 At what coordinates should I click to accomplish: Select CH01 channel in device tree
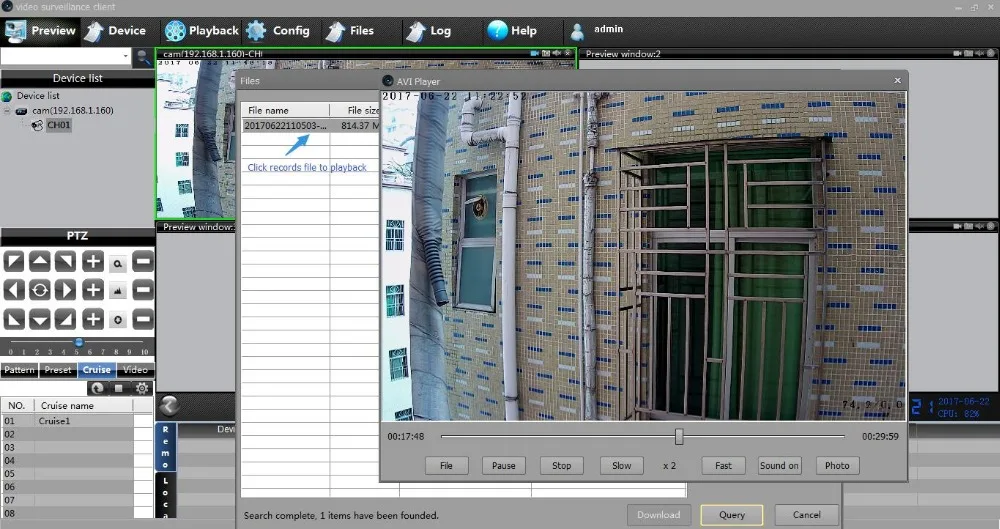pos(58,125)
